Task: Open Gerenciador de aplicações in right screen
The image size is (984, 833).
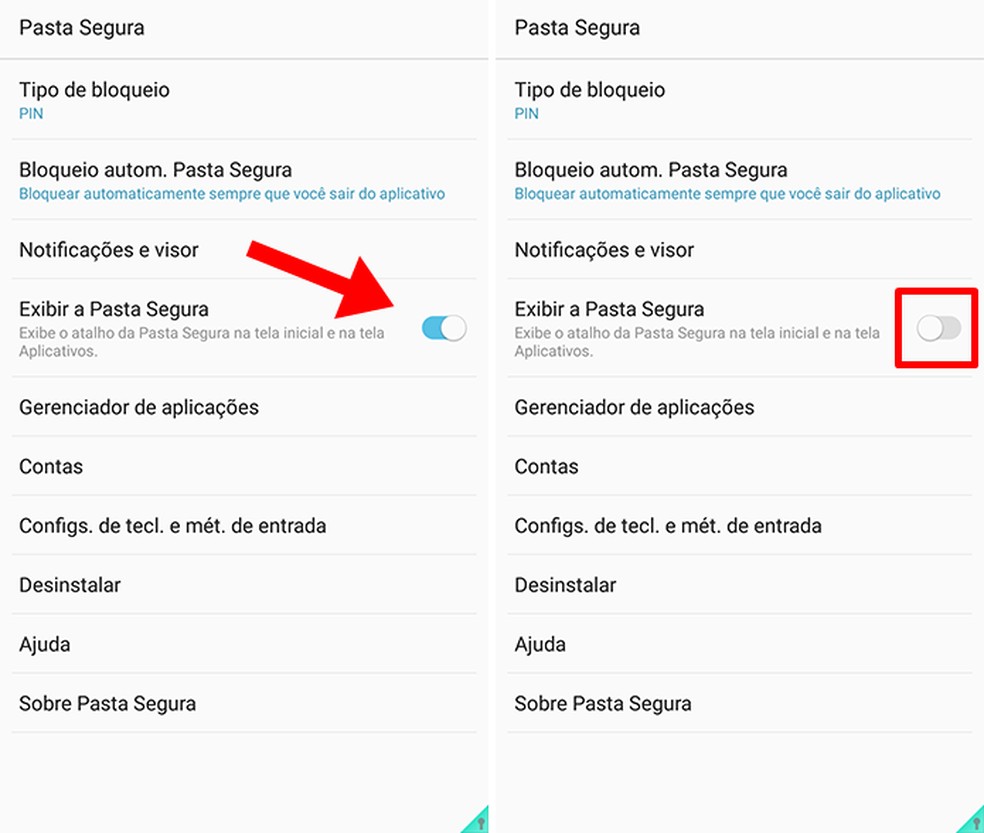Action: tap(739, 407)
